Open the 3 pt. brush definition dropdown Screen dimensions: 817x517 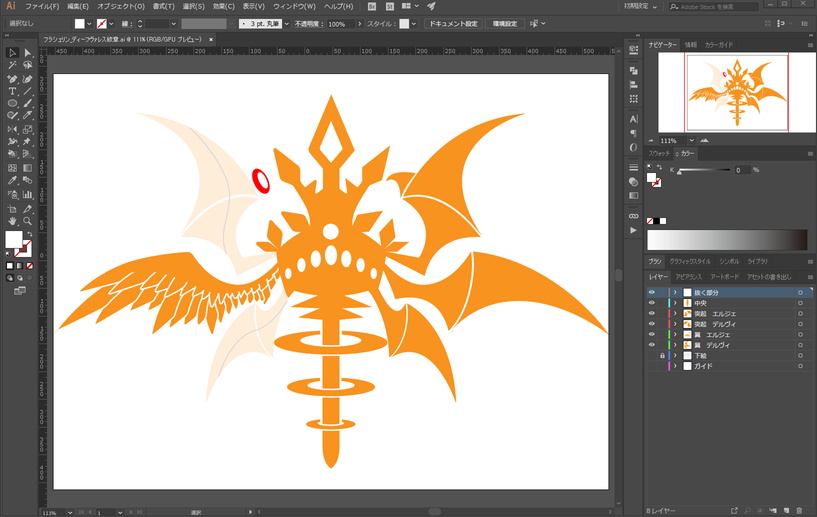click(x=286, y=24)
